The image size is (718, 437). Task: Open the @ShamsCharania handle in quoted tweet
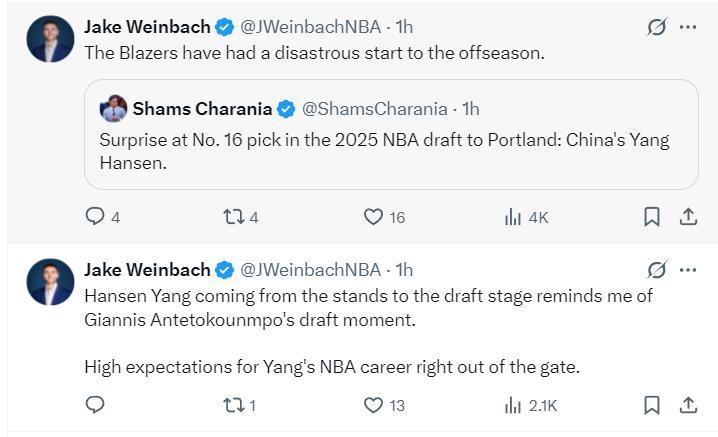[x=377, y=108]
